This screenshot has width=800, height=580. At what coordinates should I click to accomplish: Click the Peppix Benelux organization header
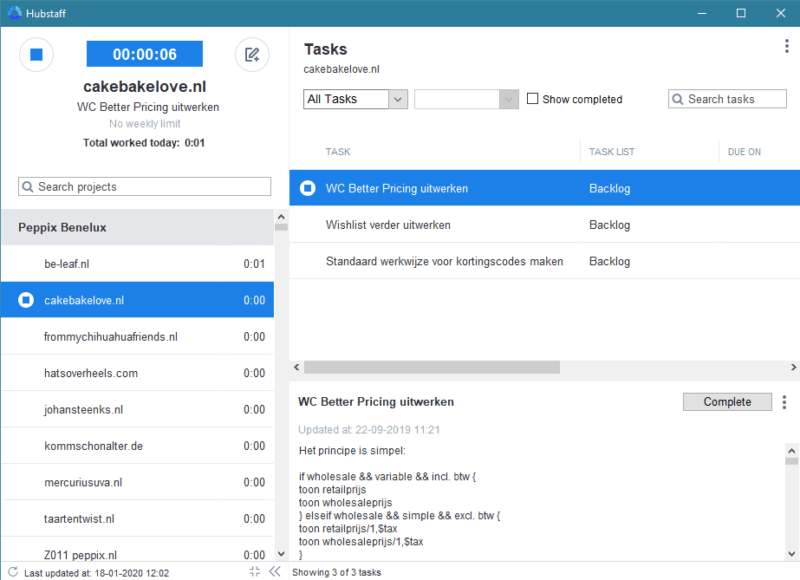pyautogui.click(x=137, y=228)
